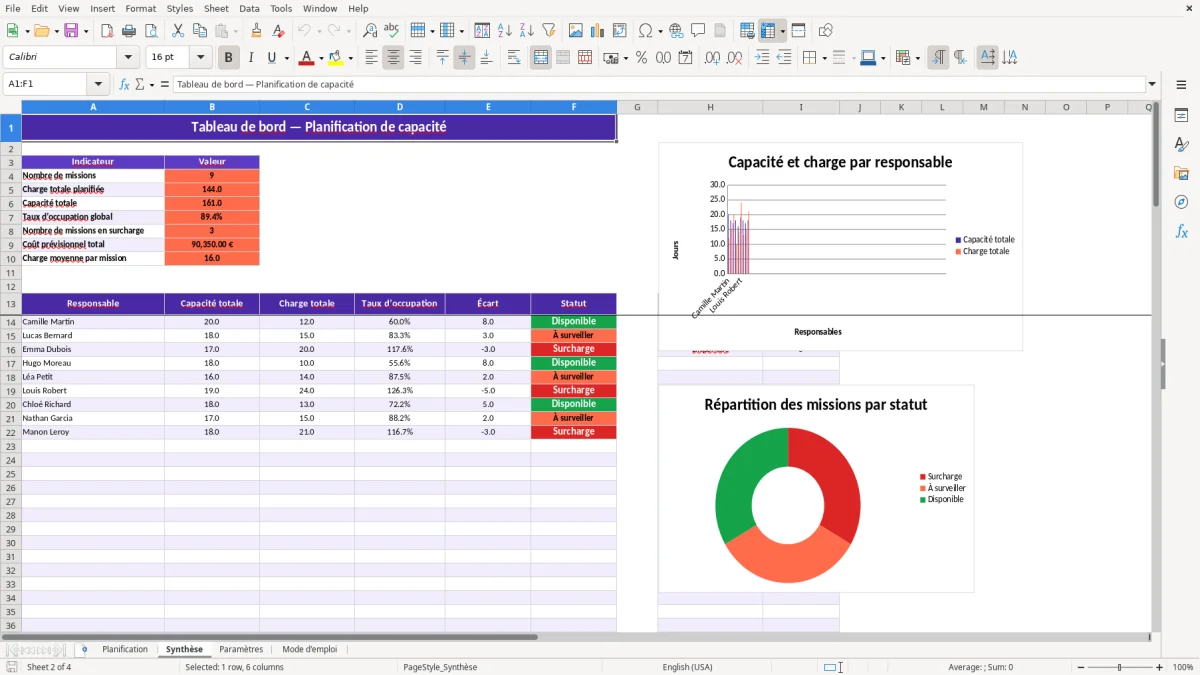Open Borders dropdown arrow

point(824,58)
